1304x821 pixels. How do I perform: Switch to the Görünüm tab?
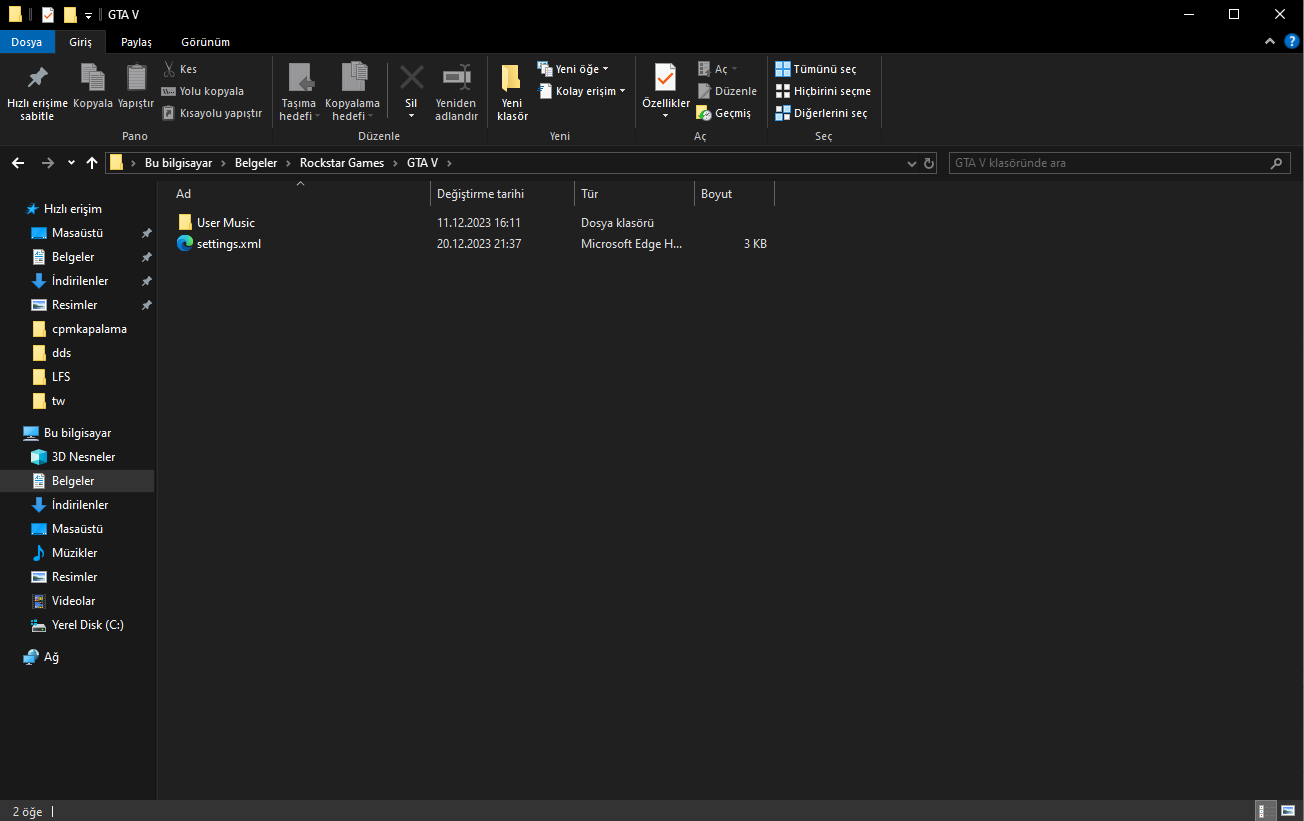pos(205,42)
